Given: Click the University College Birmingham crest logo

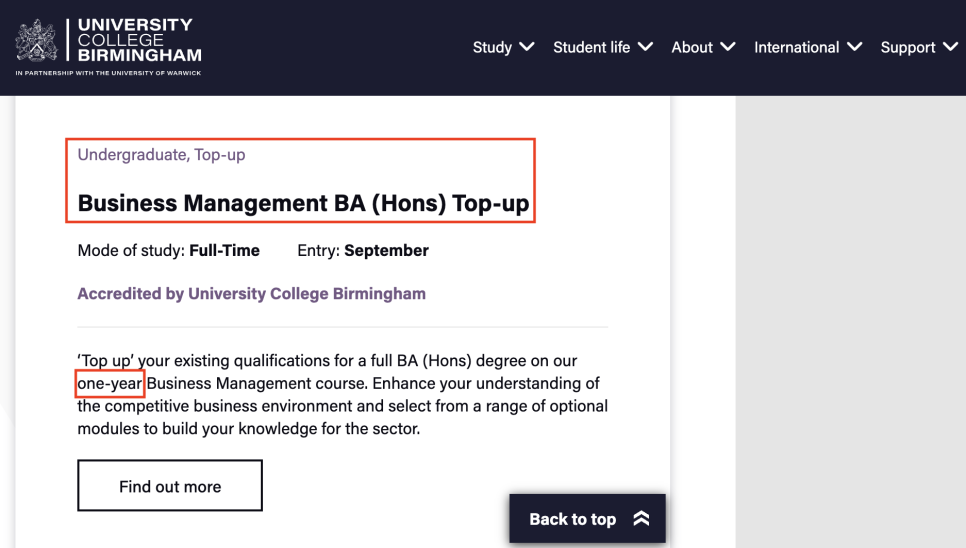Looking at the screenshot, I should click(36, 41).
